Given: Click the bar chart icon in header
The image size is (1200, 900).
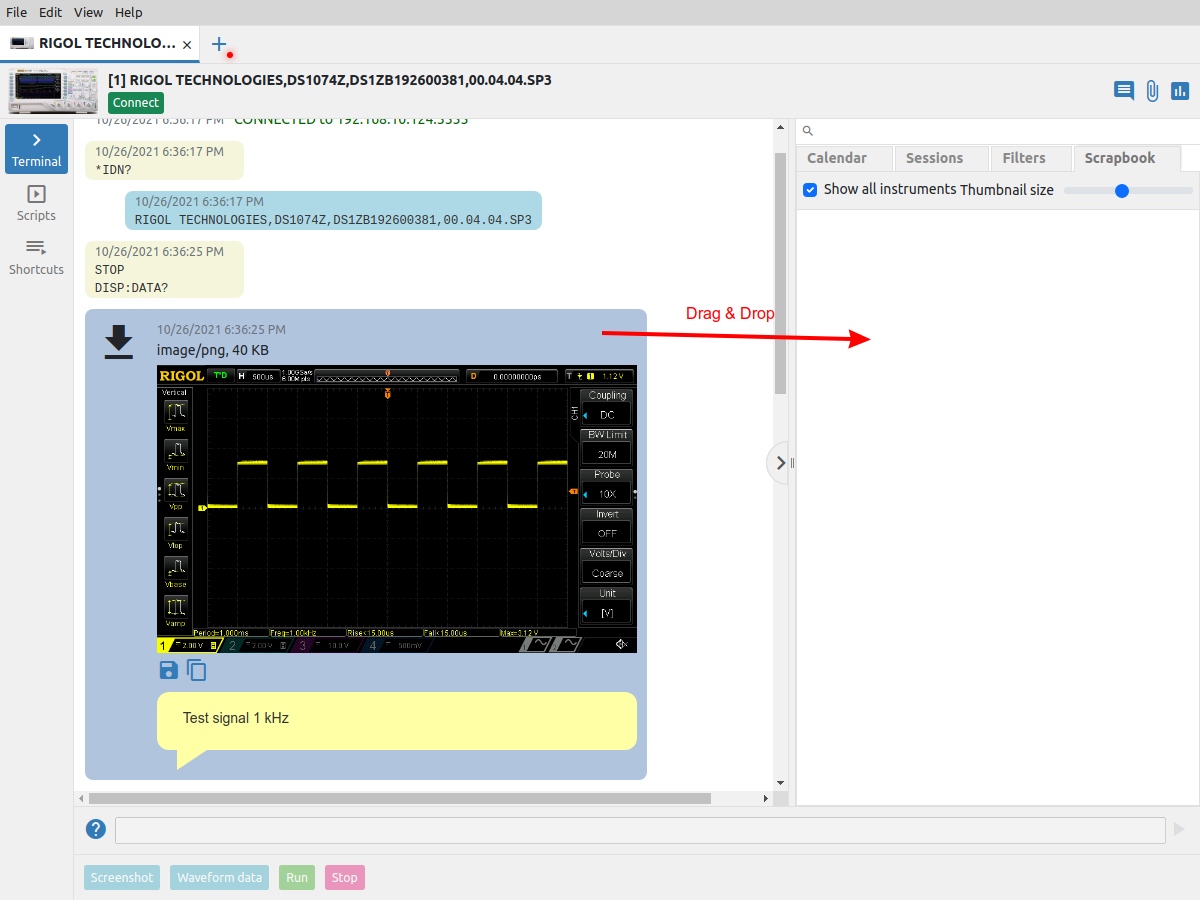Looking at the screenshot, I should tap(1180, 91).
